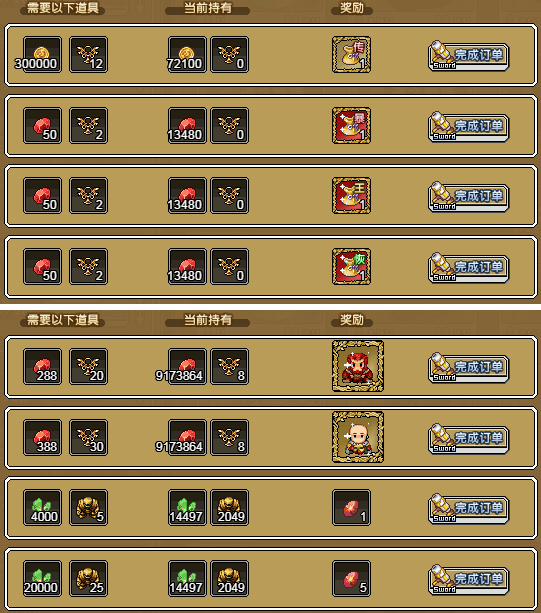Select the bald hero reward portrait

(358, 437)
